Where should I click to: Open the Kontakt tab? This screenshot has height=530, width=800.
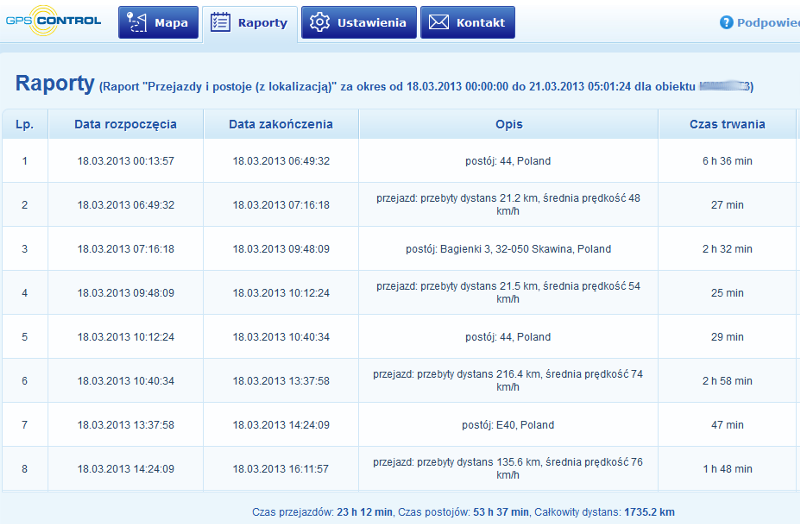pos(467,22)
